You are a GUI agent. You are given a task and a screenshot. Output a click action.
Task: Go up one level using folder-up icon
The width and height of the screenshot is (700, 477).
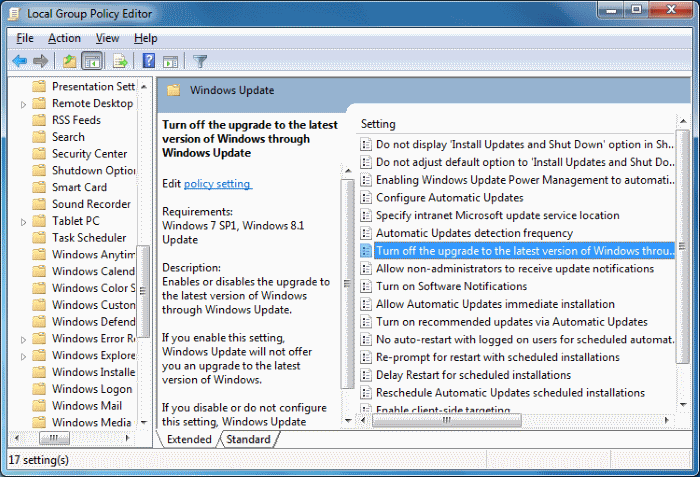coord(69,61)
